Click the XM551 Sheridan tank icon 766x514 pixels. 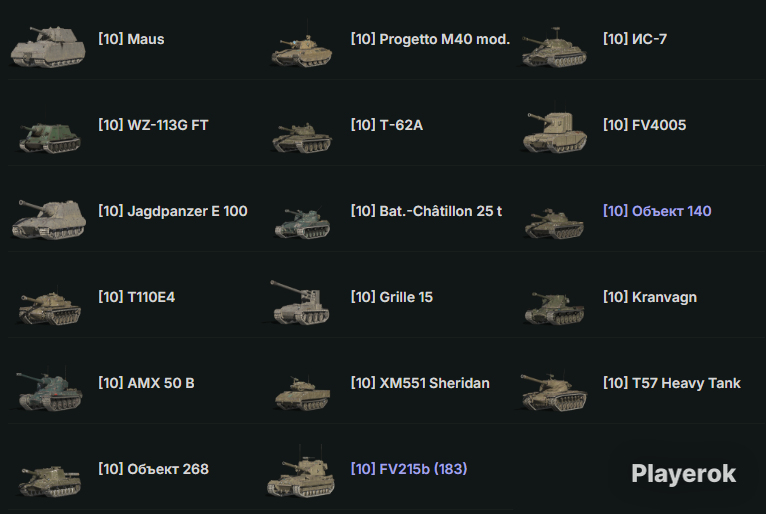point(302,393)
